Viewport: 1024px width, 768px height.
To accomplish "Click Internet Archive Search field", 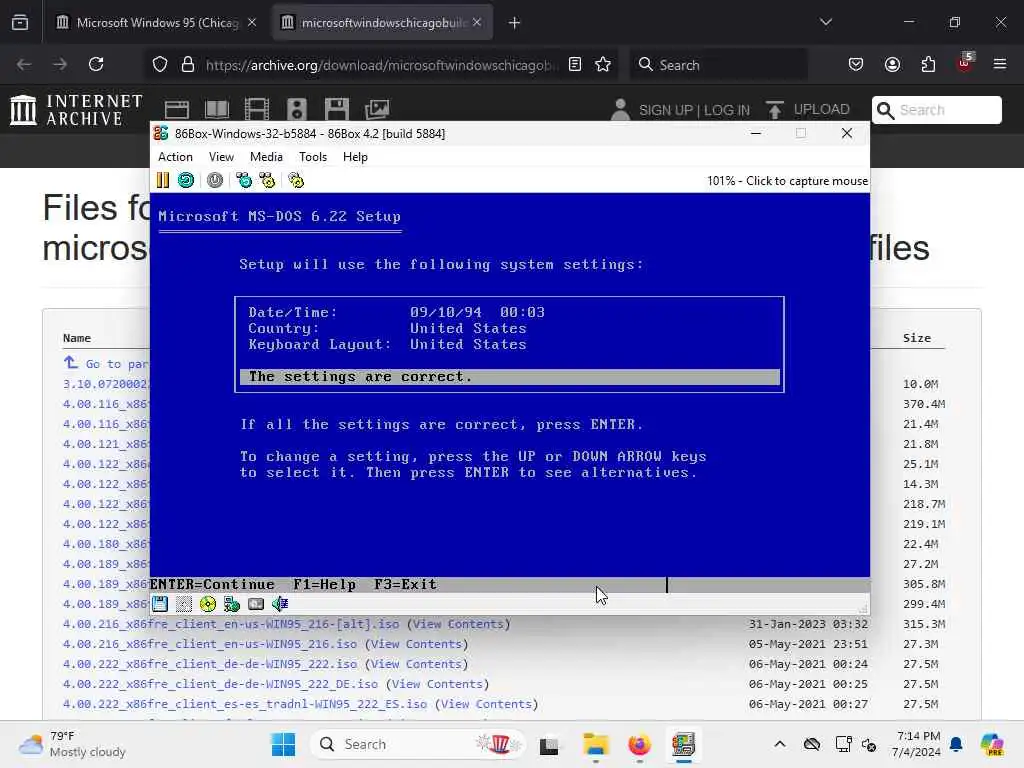I will click(936, 110).
